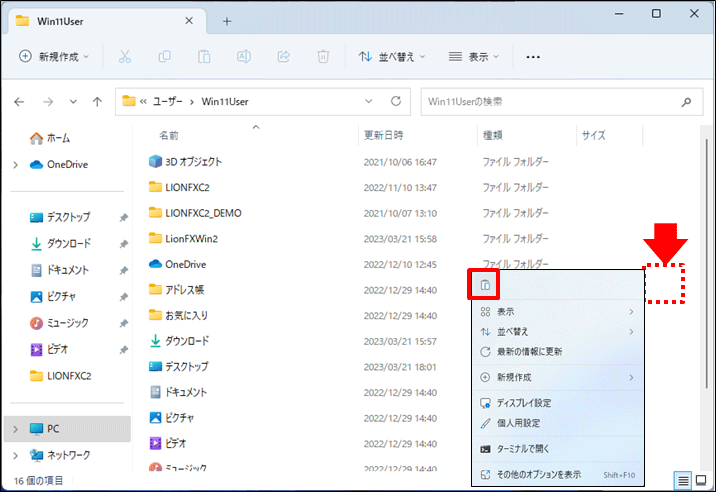Click ユーザー breadcrumb in address bar
Image resolution: width=716 pixels, height=492 pixels.
167,101
